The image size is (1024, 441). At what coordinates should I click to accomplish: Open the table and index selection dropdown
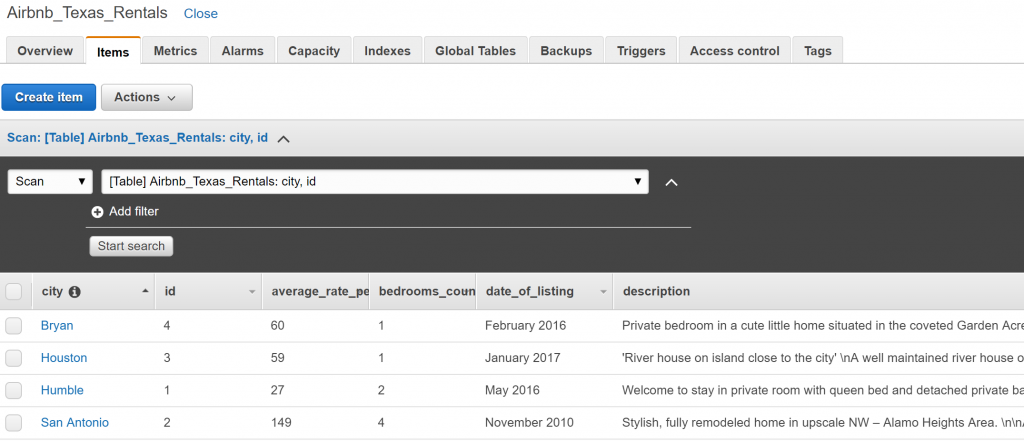pos(375,182)
